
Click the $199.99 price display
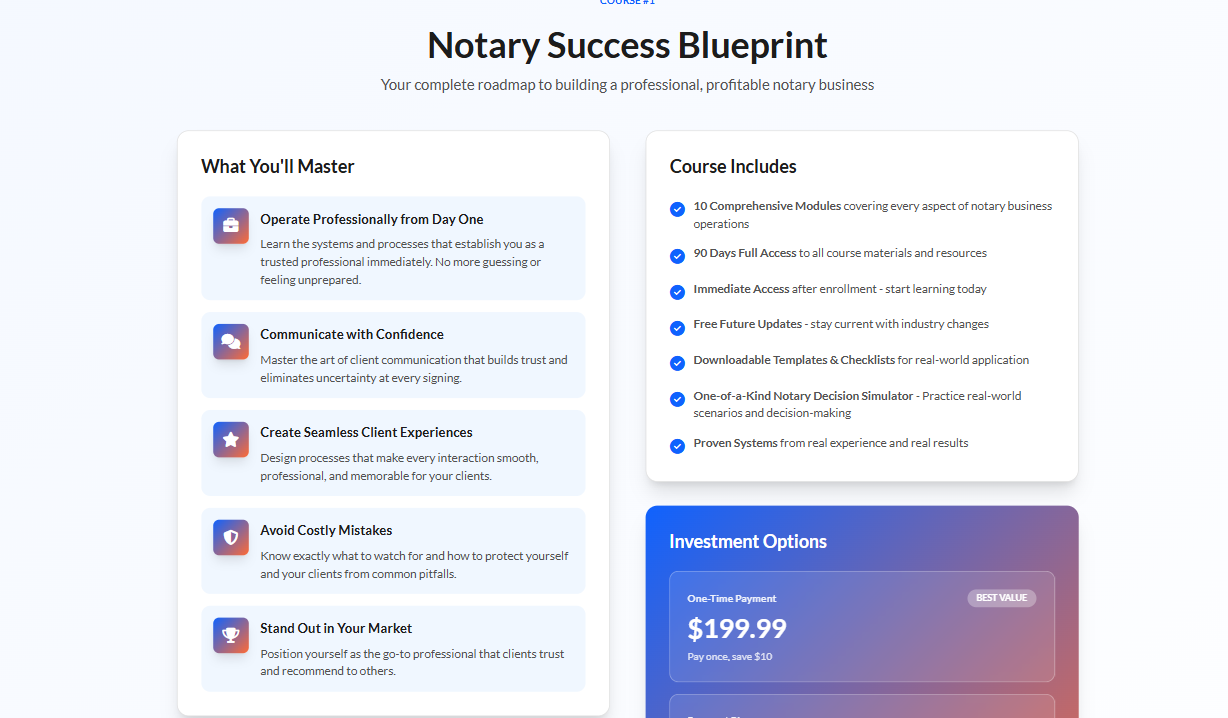coord(737,629)
